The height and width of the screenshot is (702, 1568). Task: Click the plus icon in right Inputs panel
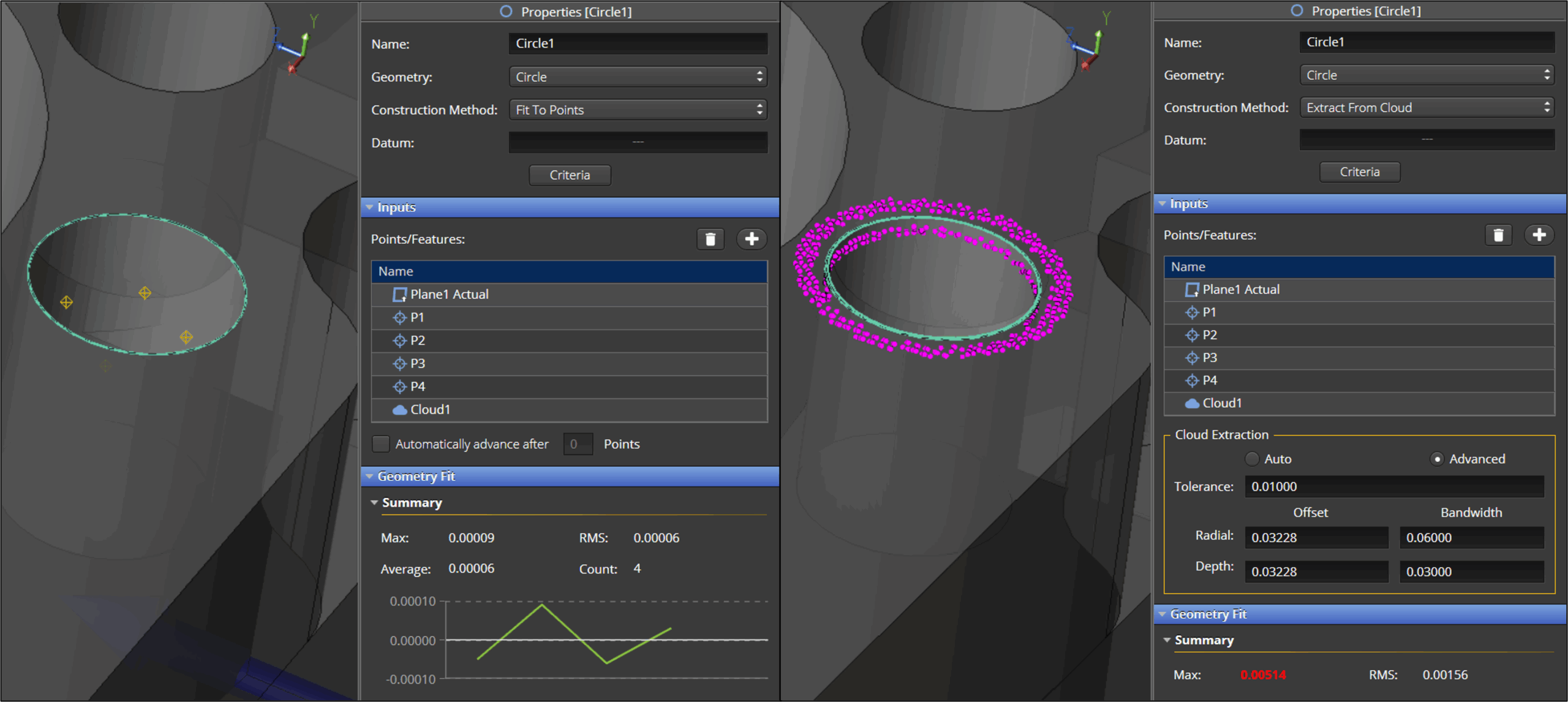point(1539,235)
